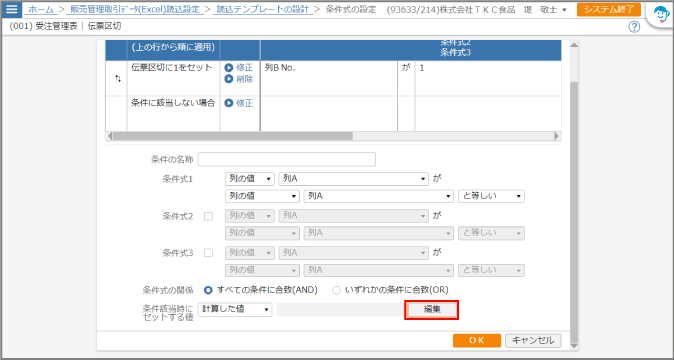This screenshot has width=674, height=360.
Task: Select いずれかの条件に合致(OR) radio button
Action: [337, 290]
